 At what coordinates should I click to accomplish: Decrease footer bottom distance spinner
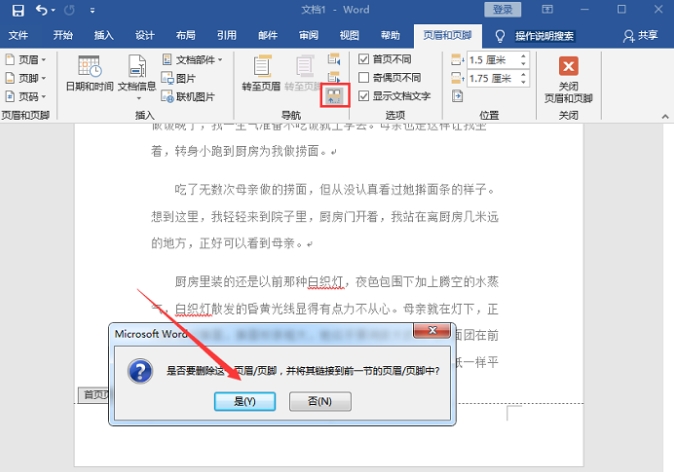point(523,82)
